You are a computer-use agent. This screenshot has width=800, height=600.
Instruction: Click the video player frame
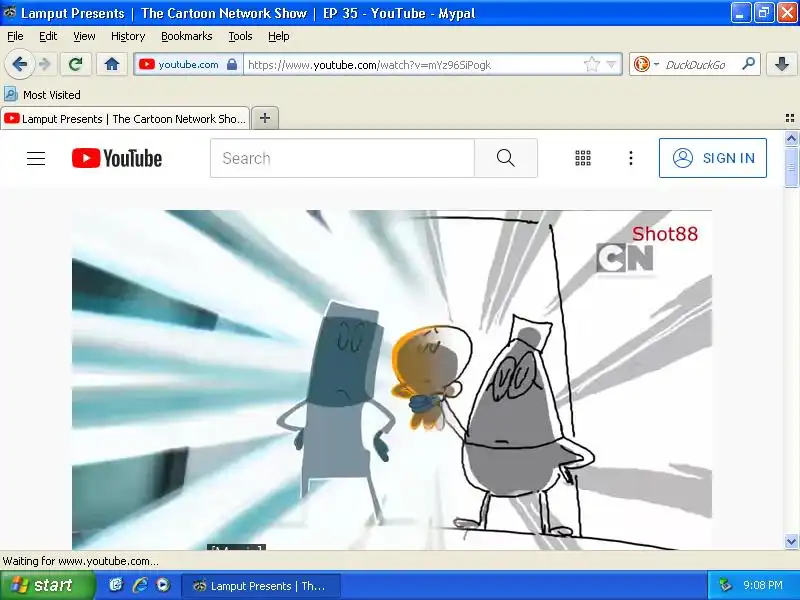click(392, 380)
